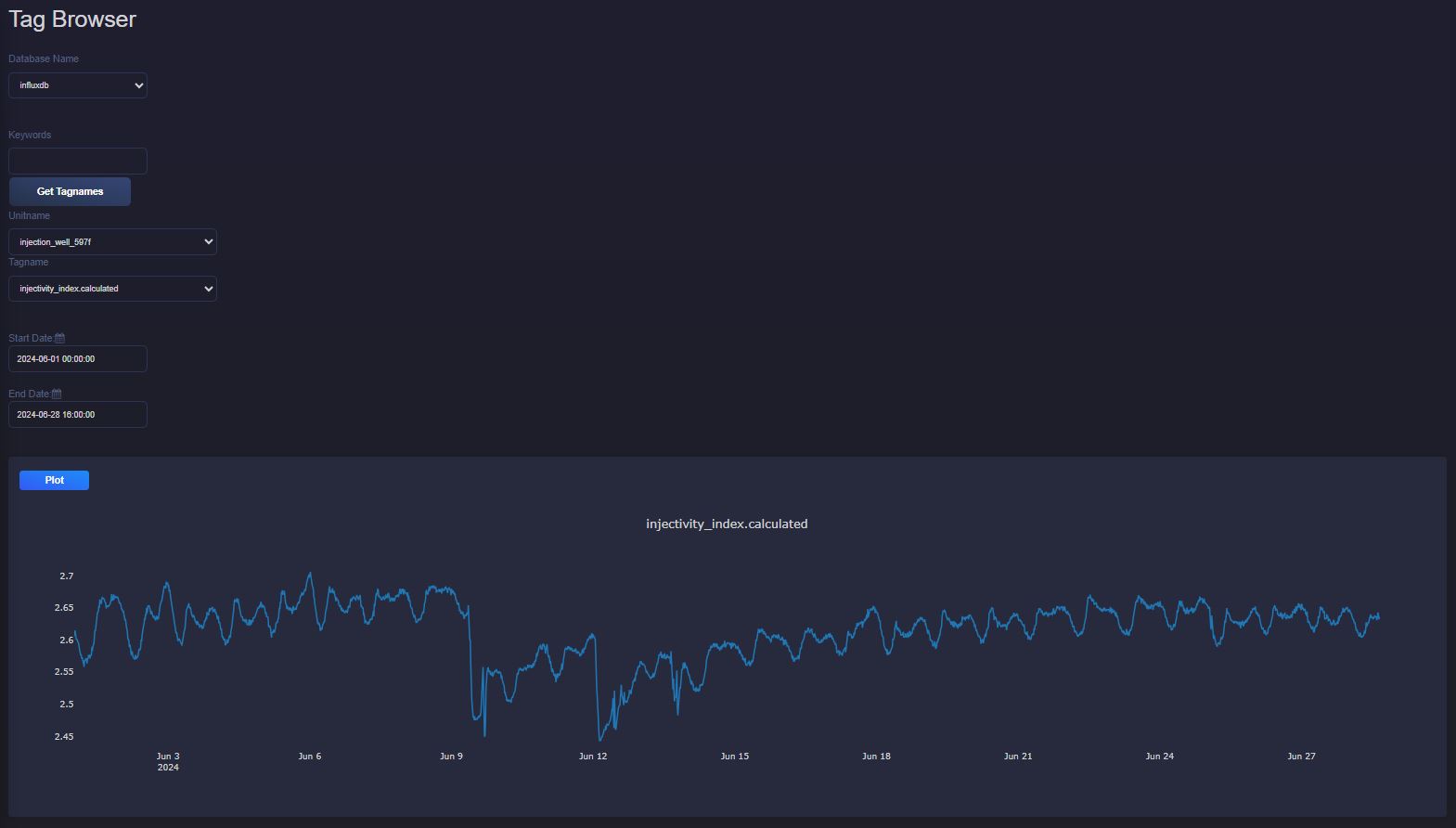
Task: Select the End Date input box
Action: click(x=78, y=415)
